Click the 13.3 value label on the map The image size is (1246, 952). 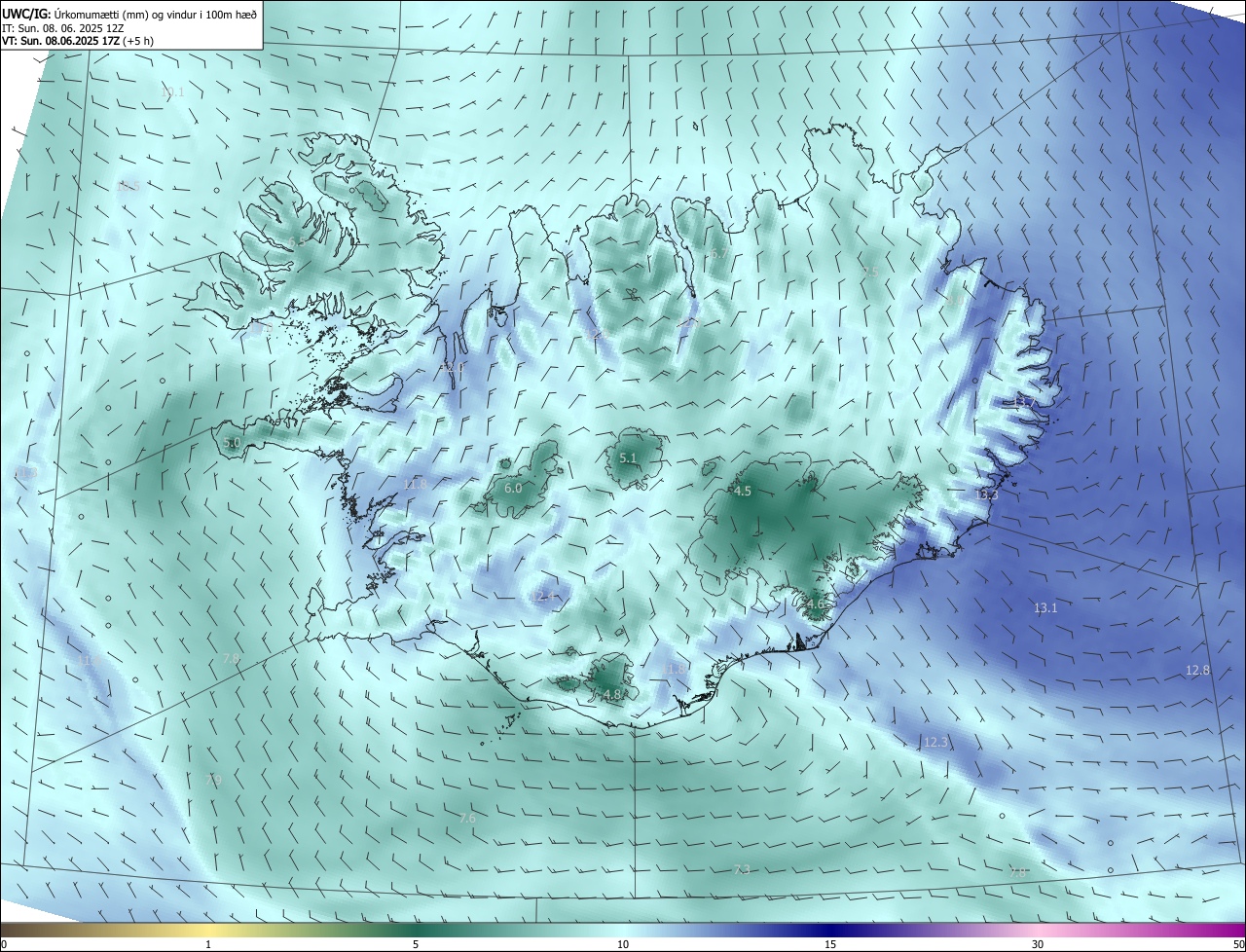(x=986, y=494)
